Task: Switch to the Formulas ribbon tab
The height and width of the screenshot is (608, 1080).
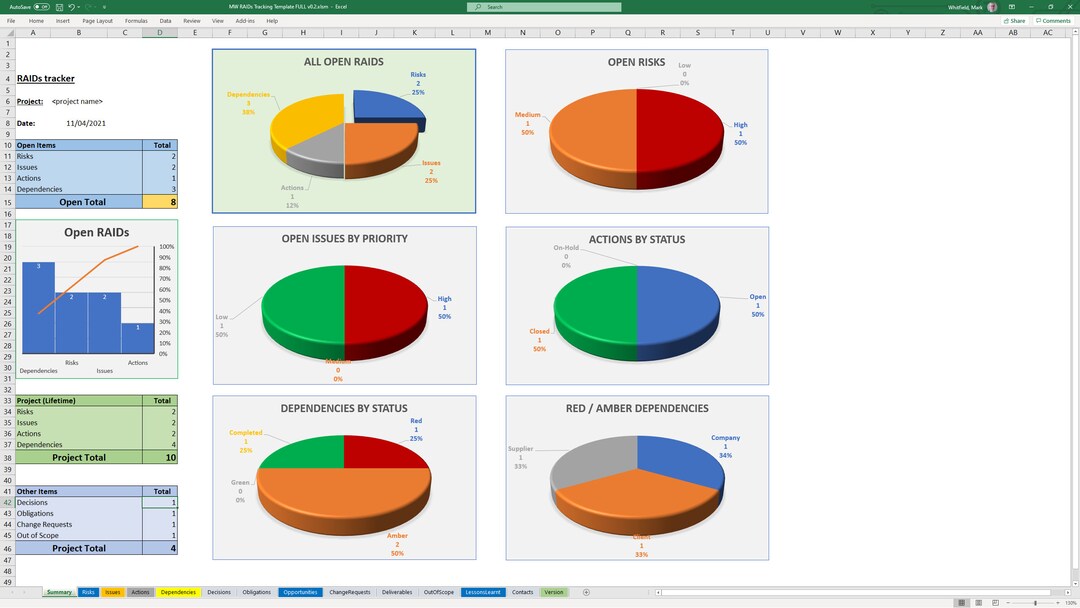Action: coord(136,20)
